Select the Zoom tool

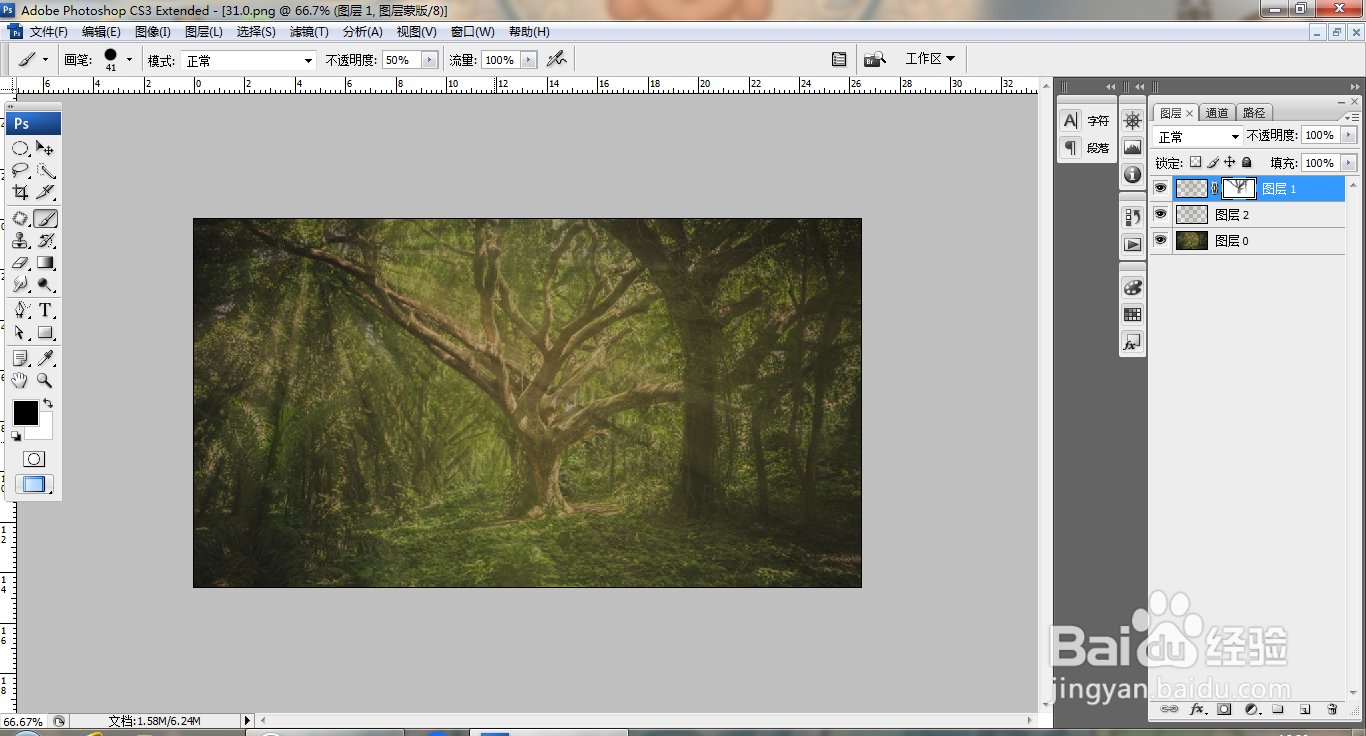point(45,381)
